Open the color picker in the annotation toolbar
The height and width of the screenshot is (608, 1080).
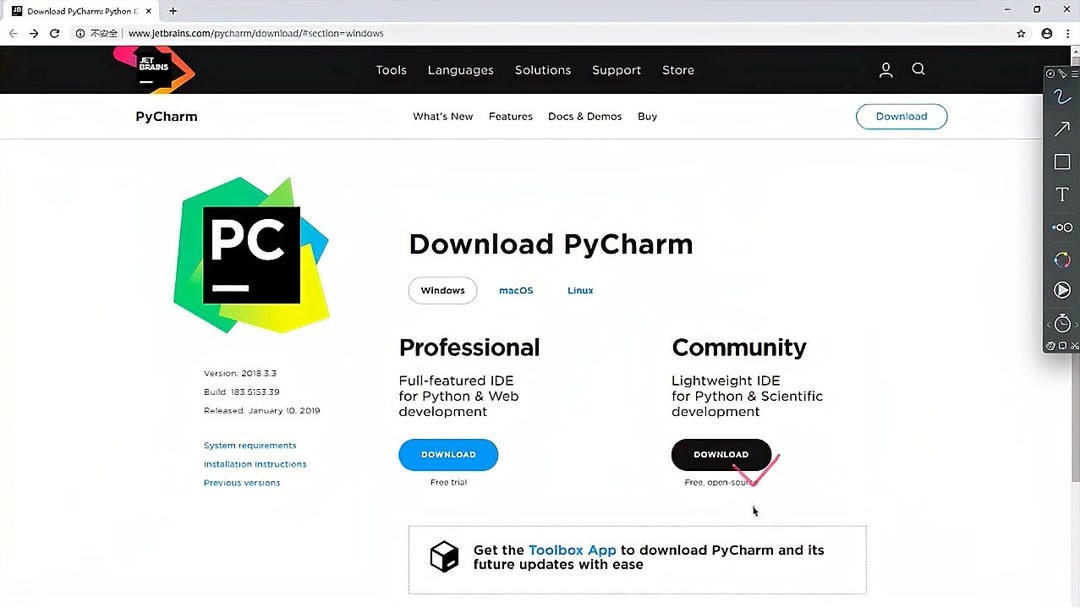pyautogui.click(x=1061, y=259)
